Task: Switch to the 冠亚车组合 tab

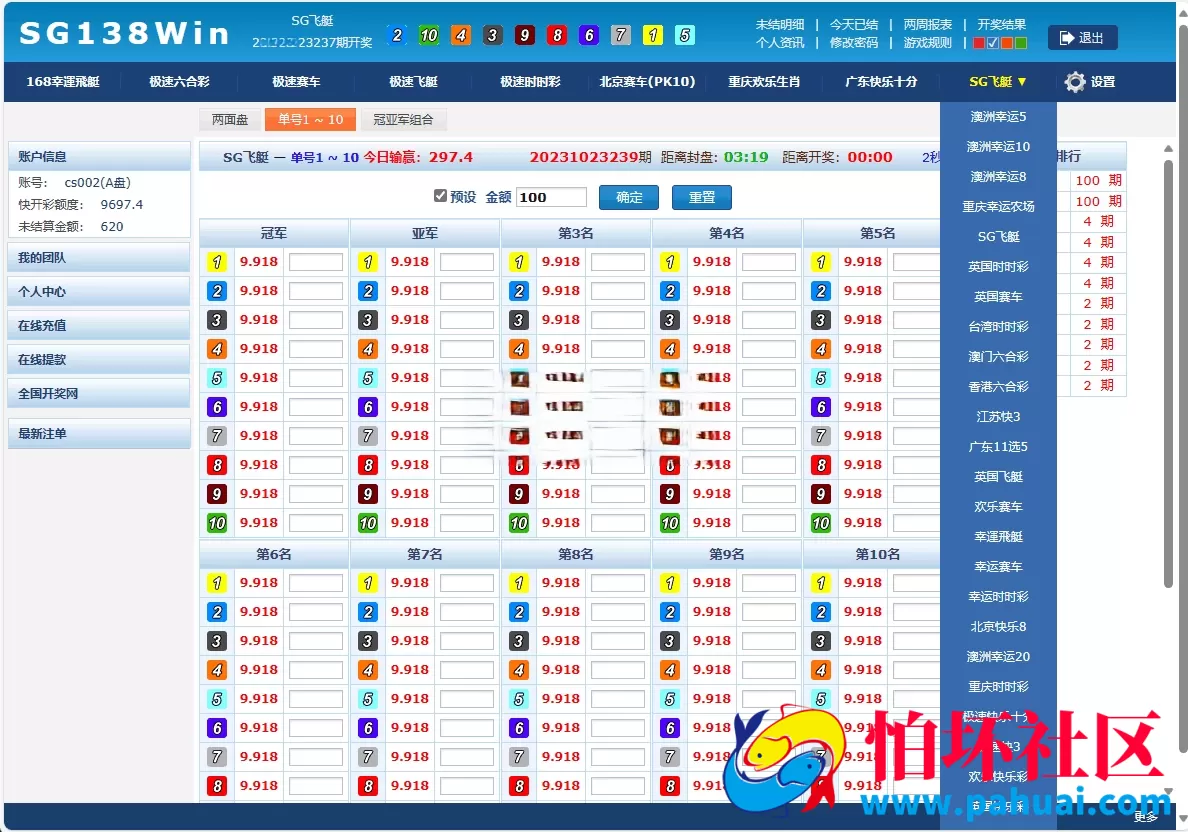Action: click(x=404, y=120)
